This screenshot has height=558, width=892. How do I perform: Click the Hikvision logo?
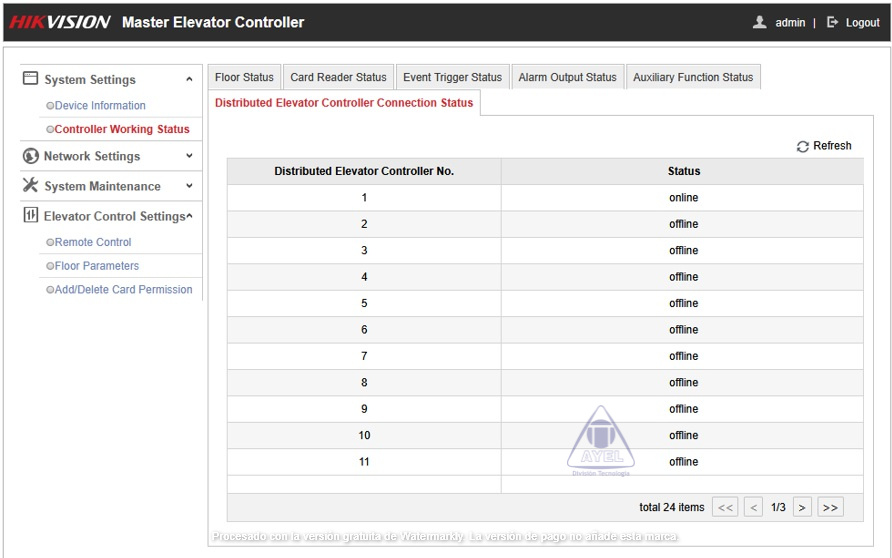click(x=60, y=22)
